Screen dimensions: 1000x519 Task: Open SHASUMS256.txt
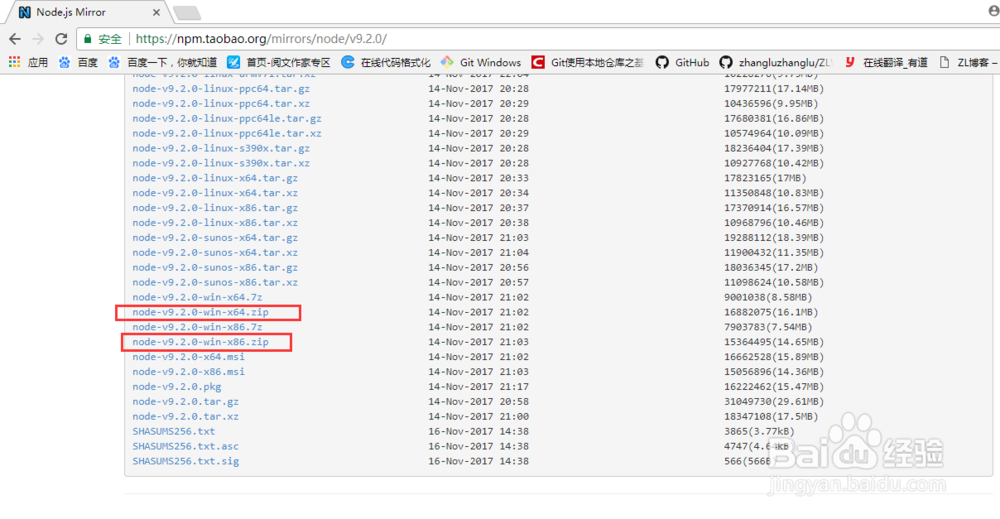(x=173, y=431)
